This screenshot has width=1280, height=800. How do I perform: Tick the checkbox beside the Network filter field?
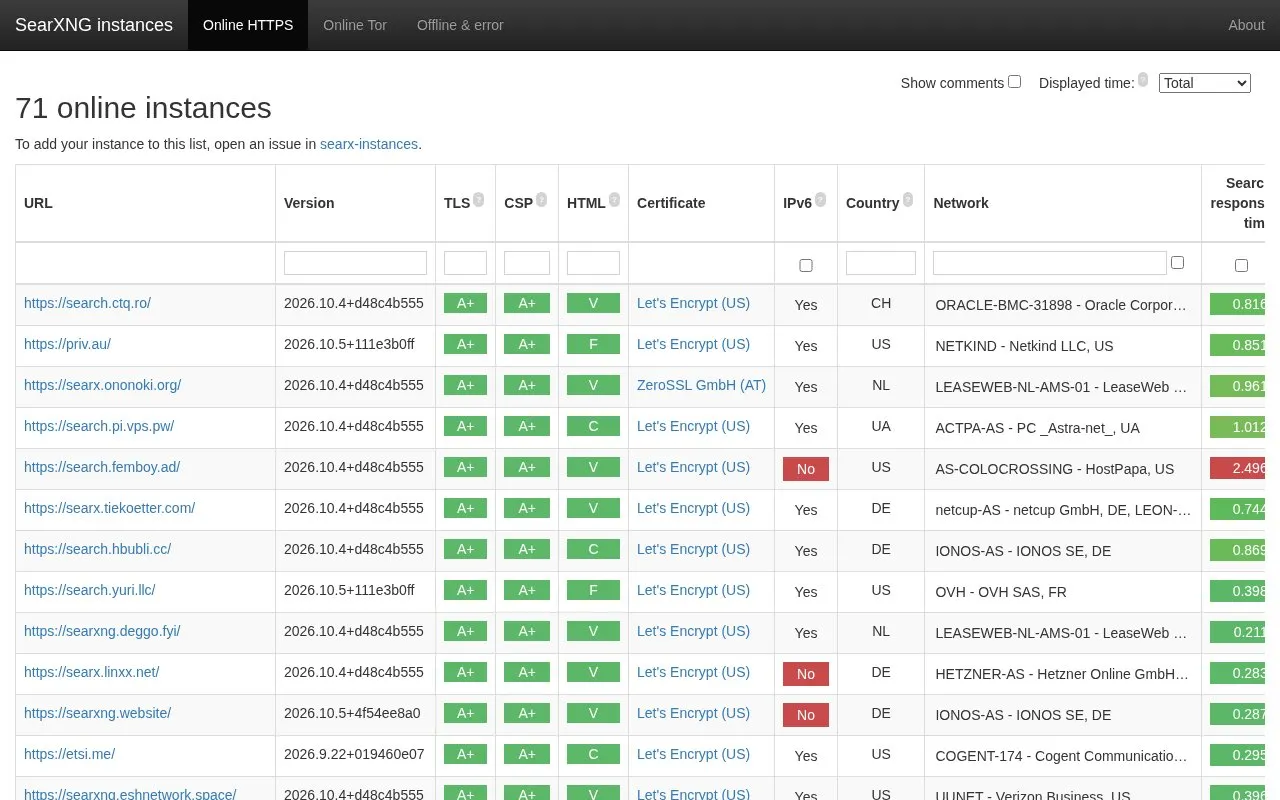pyautogui.click(x=1177, y=262)
